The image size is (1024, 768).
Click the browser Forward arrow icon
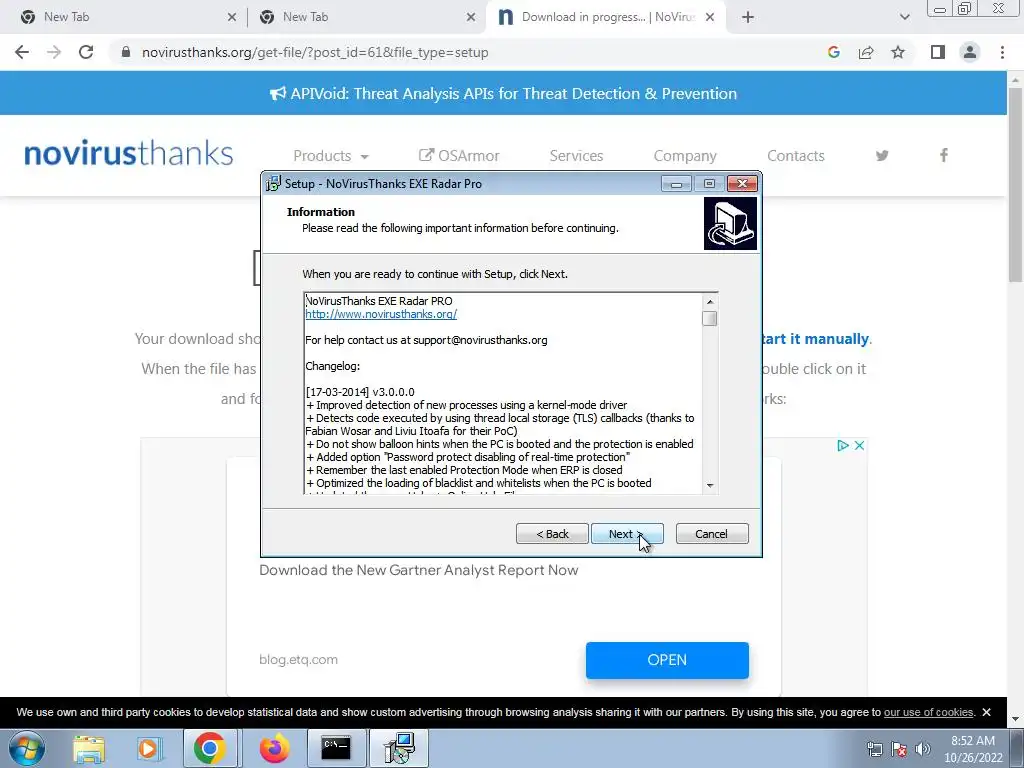(x=54, y=52)
